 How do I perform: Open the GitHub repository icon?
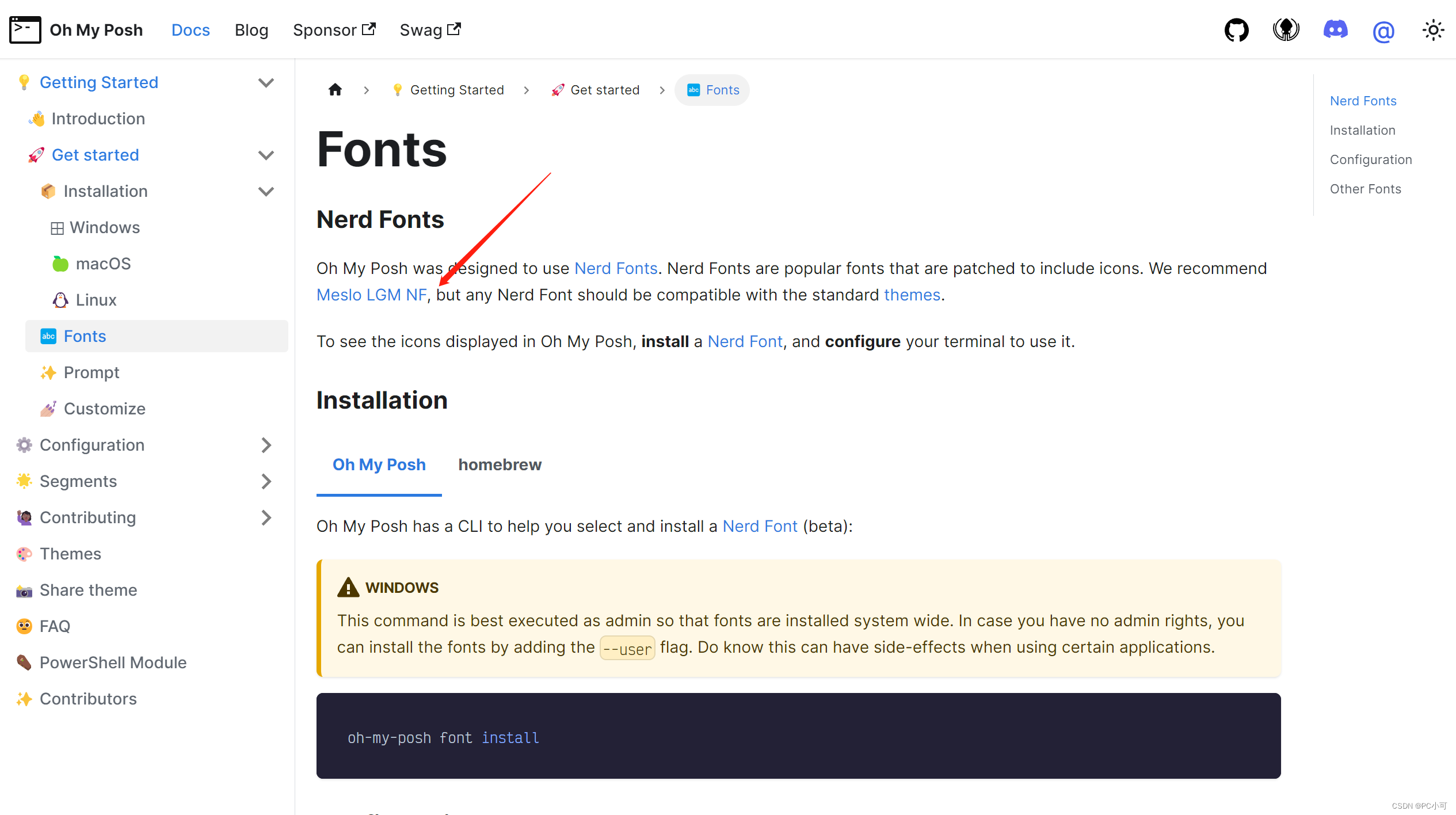click(x=1236, y=30)
